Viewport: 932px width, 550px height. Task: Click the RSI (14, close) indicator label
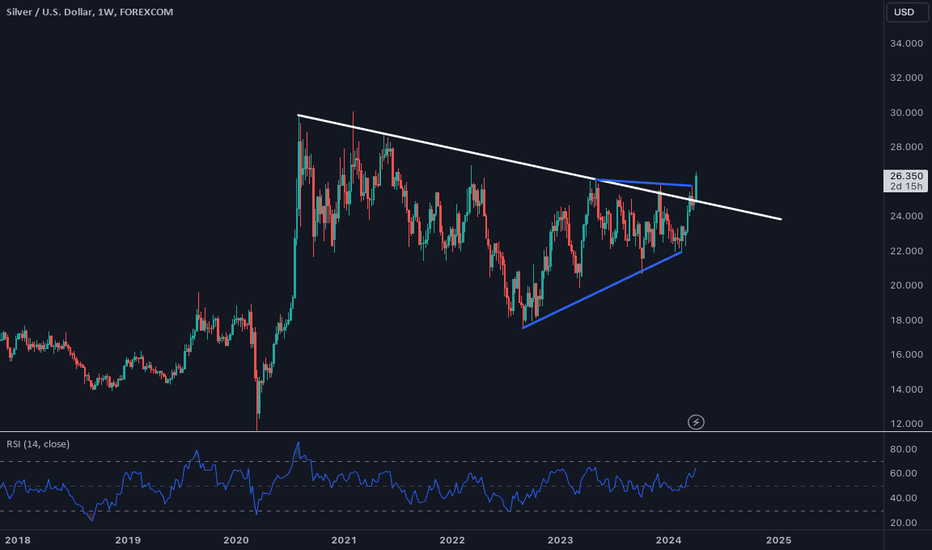coord(38,444)
